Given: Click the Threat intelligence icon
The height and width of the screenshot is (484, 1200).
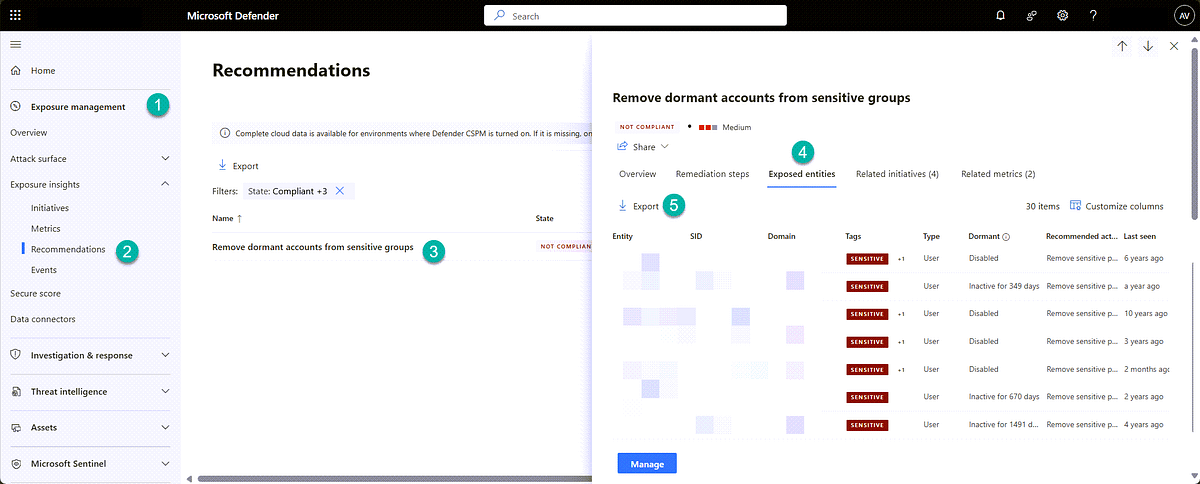Looking at the screenshot, I should [x=15, y=391].
